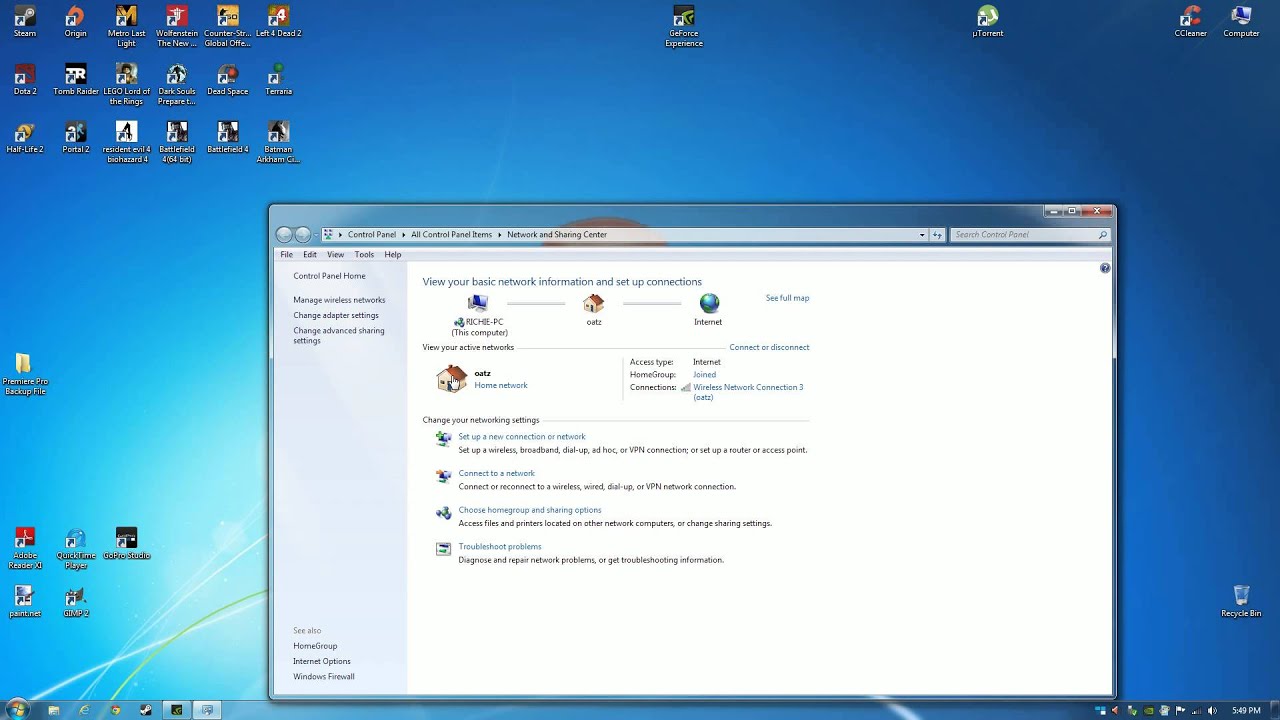
Task: Refresh the Network and Sharing Center address bar
Action: click(x=937, y=235)
